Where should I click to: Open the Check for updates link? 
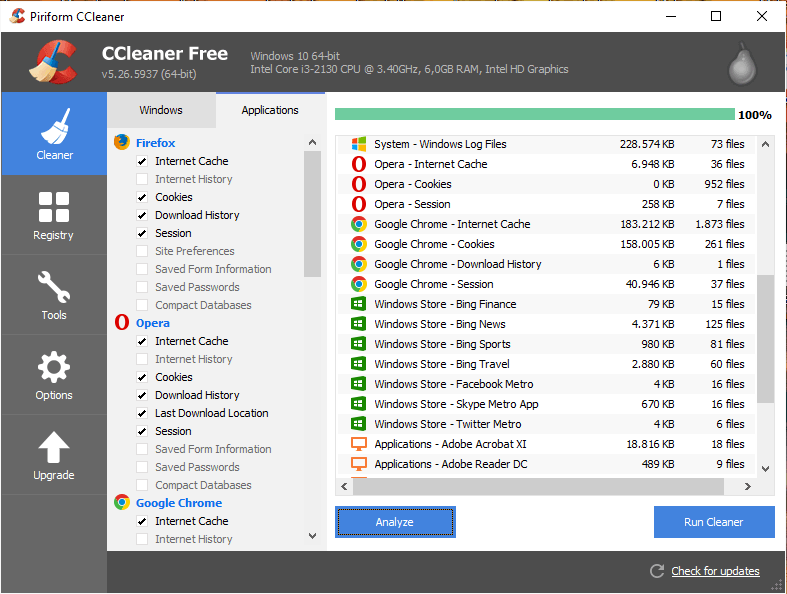715,571
